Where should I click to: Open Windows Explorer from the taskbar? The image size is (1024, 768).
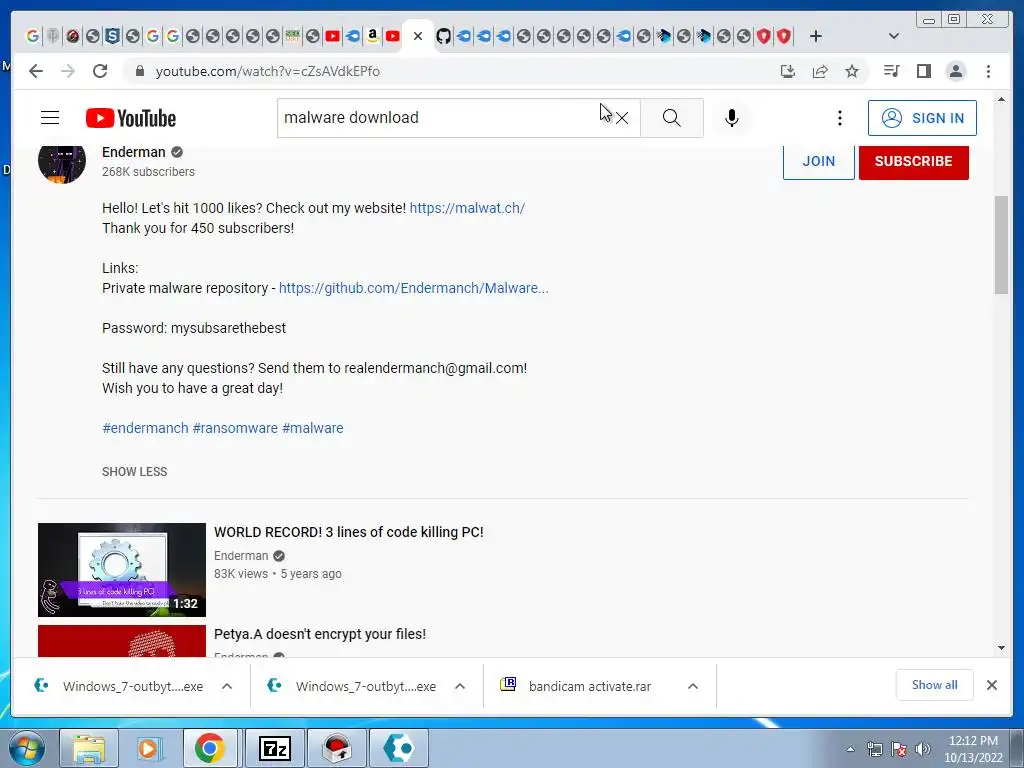click(x=88, y=748)
